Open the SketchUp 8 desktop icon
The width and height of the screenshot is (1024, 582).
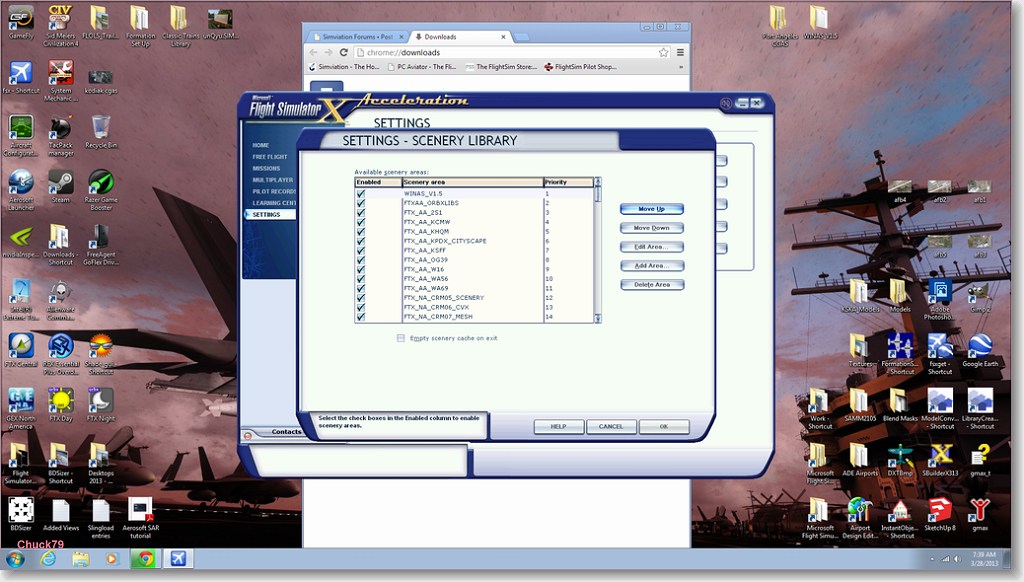pos(940,510)
